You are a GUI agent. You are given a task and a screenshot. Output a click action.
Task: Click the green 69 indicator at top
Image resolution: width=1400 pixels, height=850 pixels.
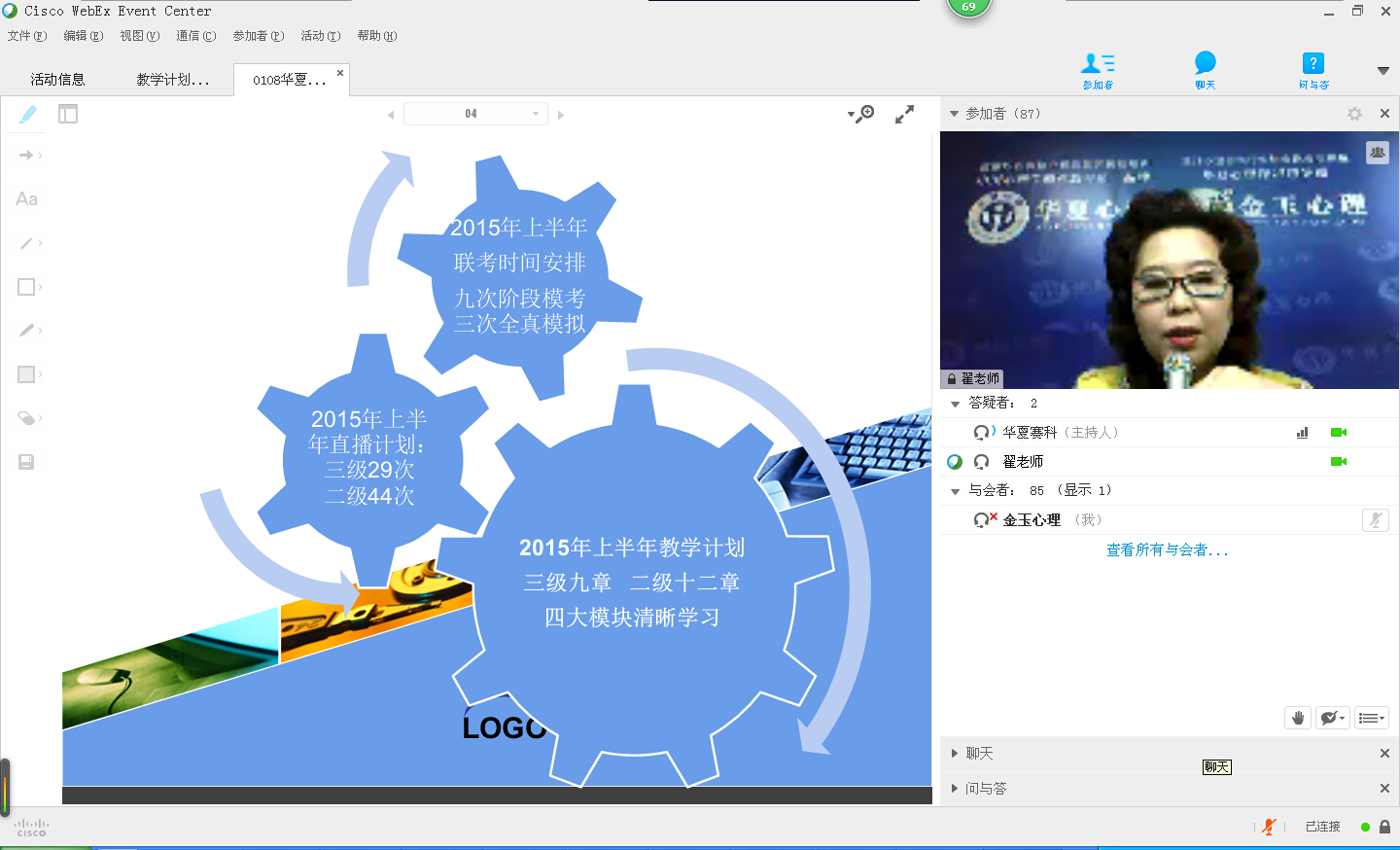(x=968, y=7)
